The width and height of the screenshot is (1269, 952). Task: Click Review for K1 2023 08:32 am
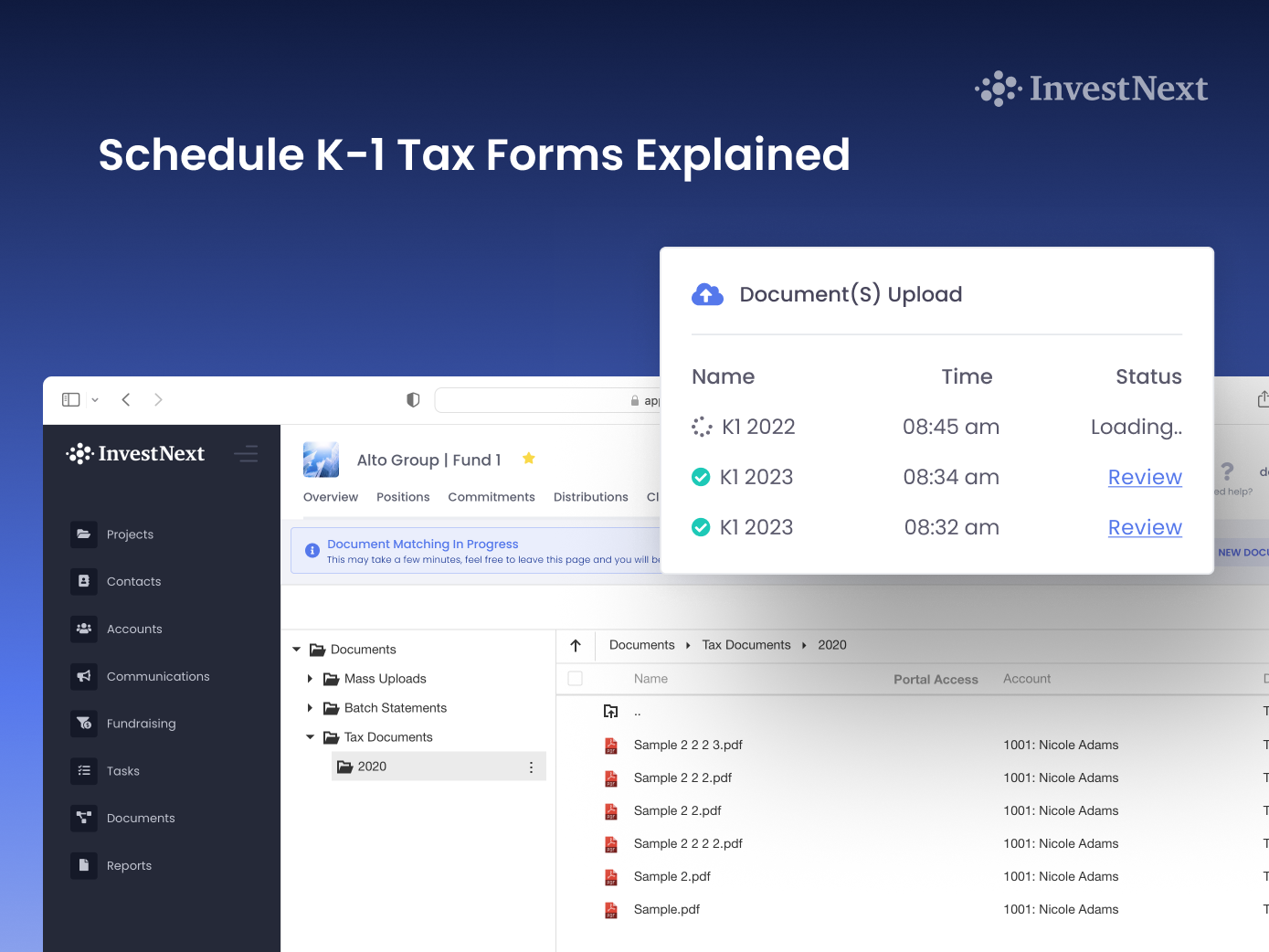[x=1145, y=527]
